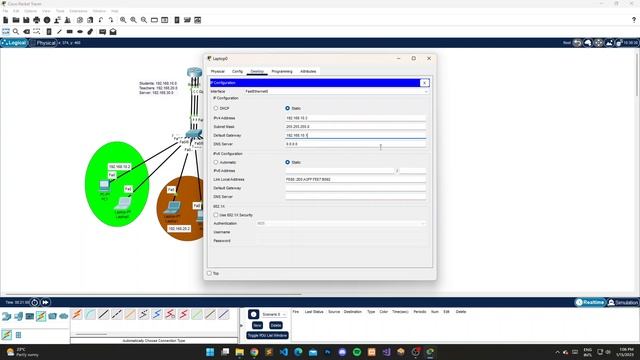Click the Network Devices category icon
This screenshot has height=360, width=640.
tap(7, 316)
